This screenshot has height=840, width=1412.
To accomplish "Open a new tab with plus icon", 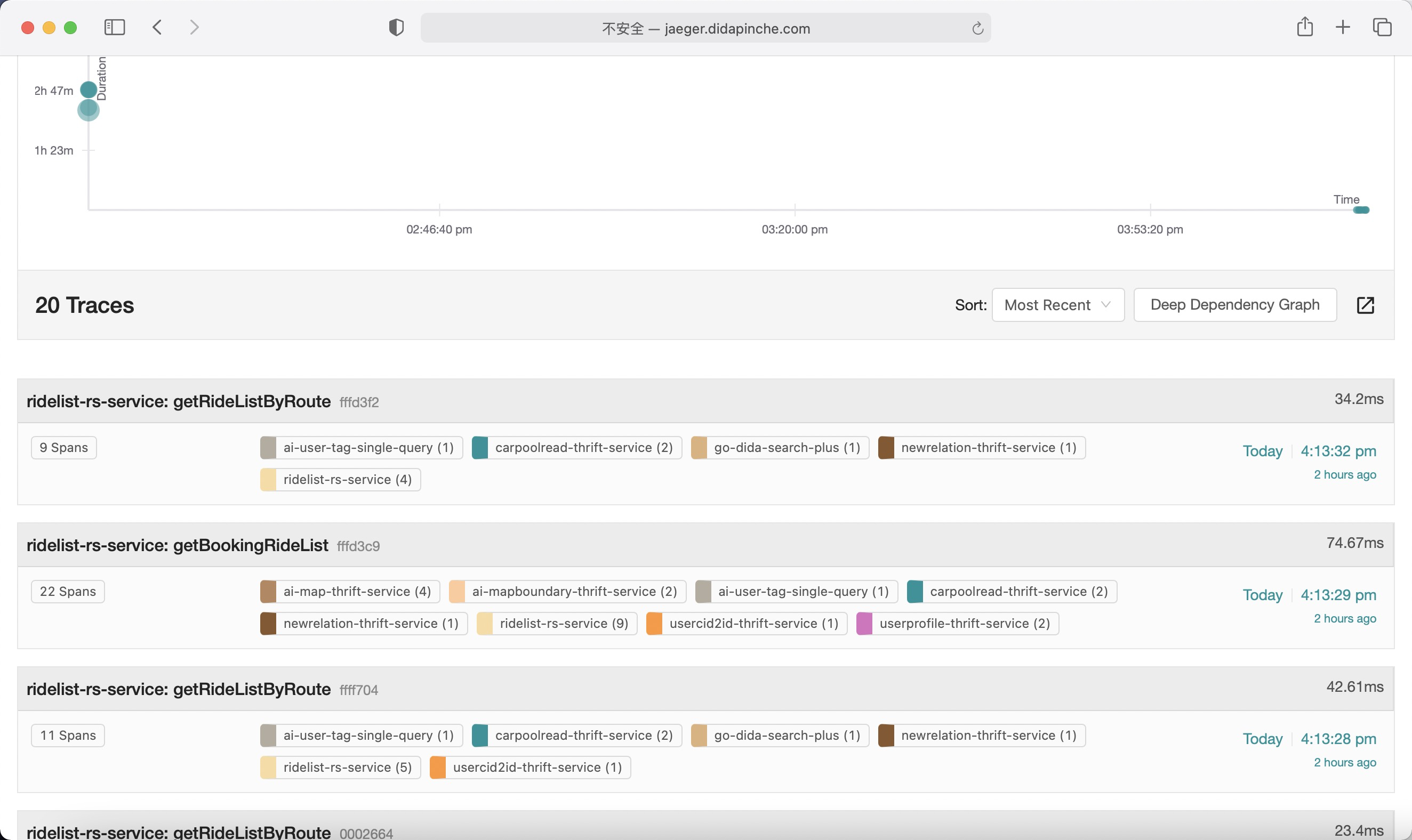I will [1343, 27].
